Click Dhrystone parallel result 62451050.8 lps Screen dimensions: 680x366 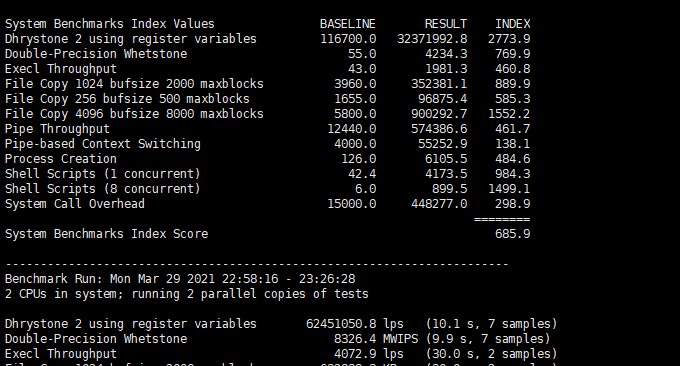tap(355, 324)
